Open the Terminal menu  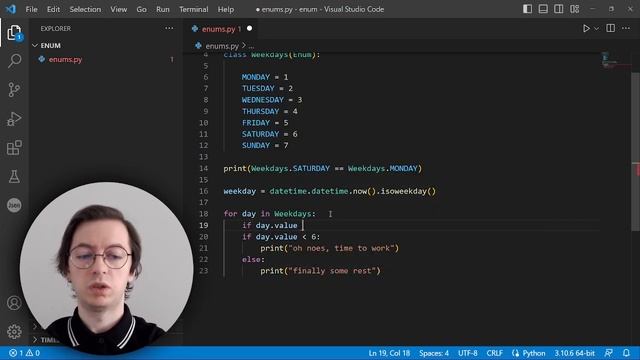(x=193, y=9)
